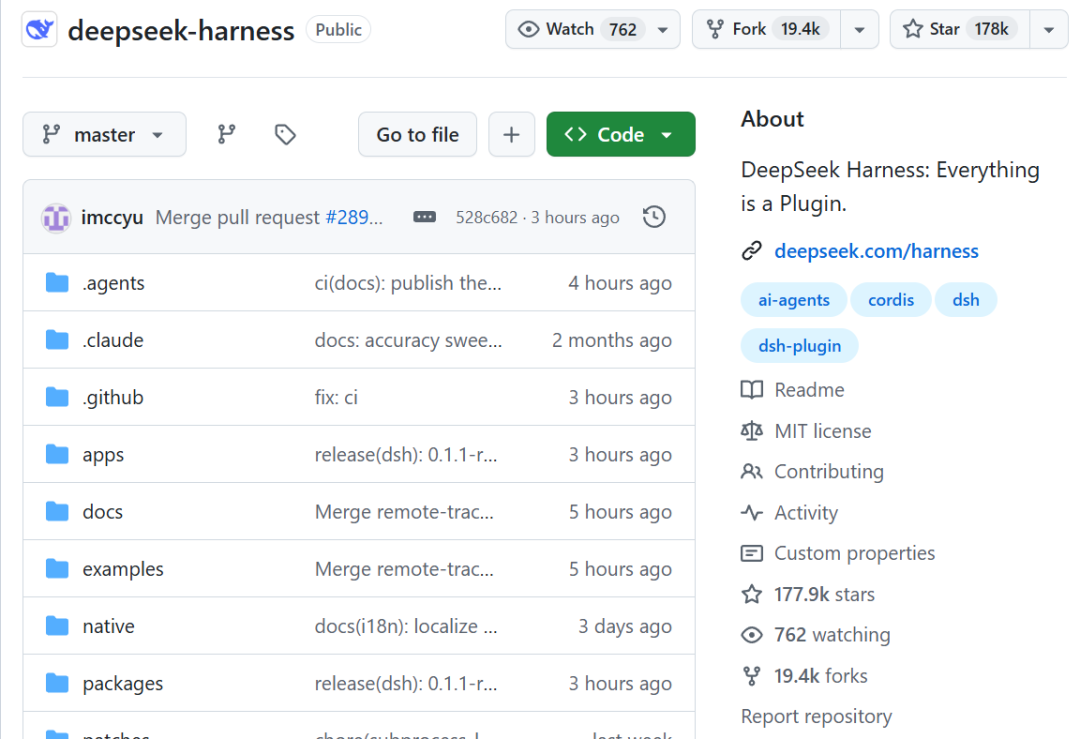1080x739 pixels.
Task: Click the deepseek-harness repository avatar logo
Action: (39, 30)
